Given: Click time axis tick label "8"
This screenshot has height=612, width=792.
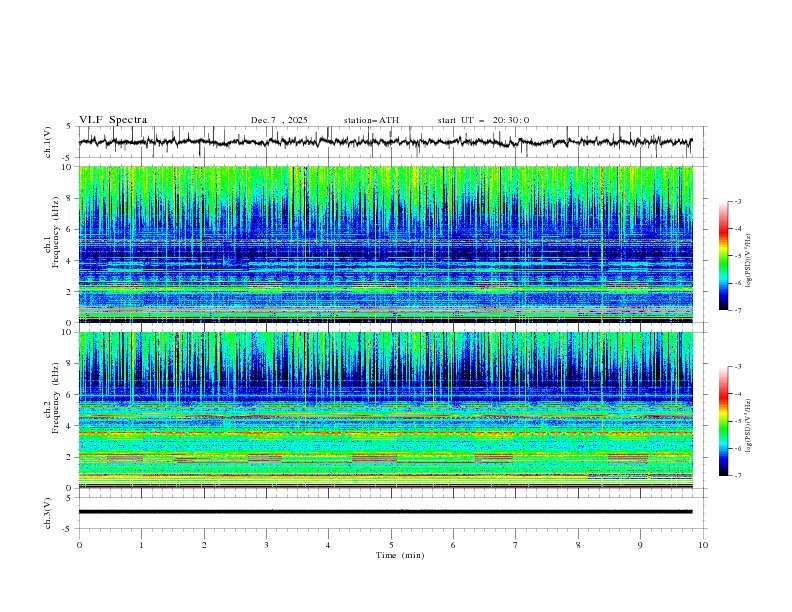Looking at the screenshot, I should 578,545.
